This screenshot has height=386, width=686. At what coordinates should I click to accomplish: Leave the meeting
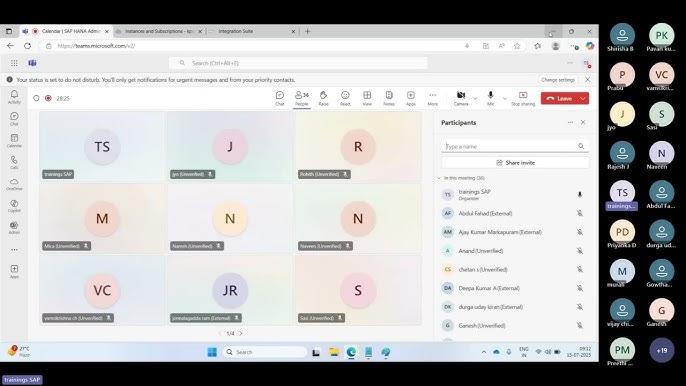point(560,98)
